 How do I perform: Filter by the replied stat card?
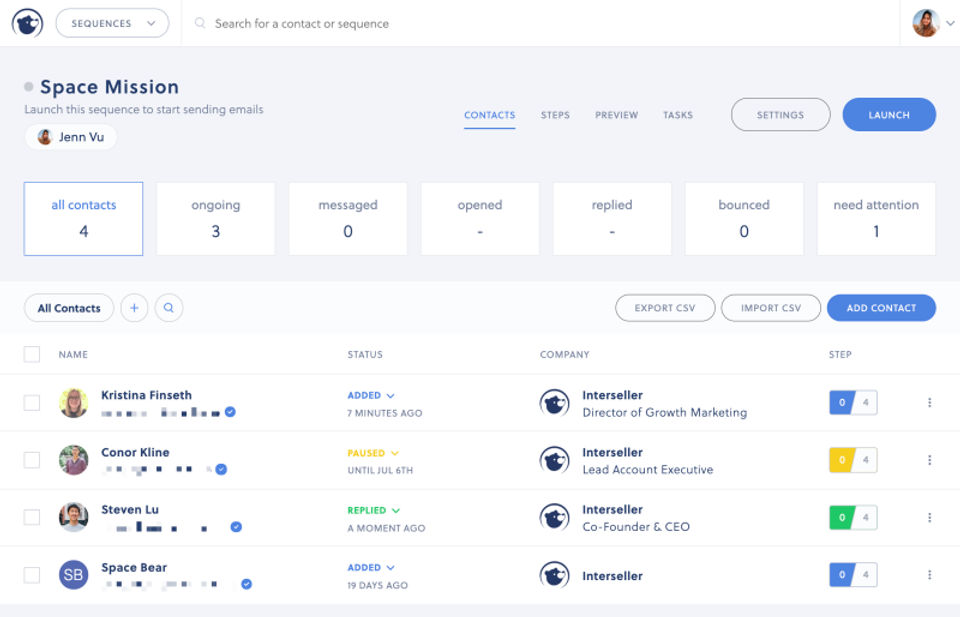(612, 219)
